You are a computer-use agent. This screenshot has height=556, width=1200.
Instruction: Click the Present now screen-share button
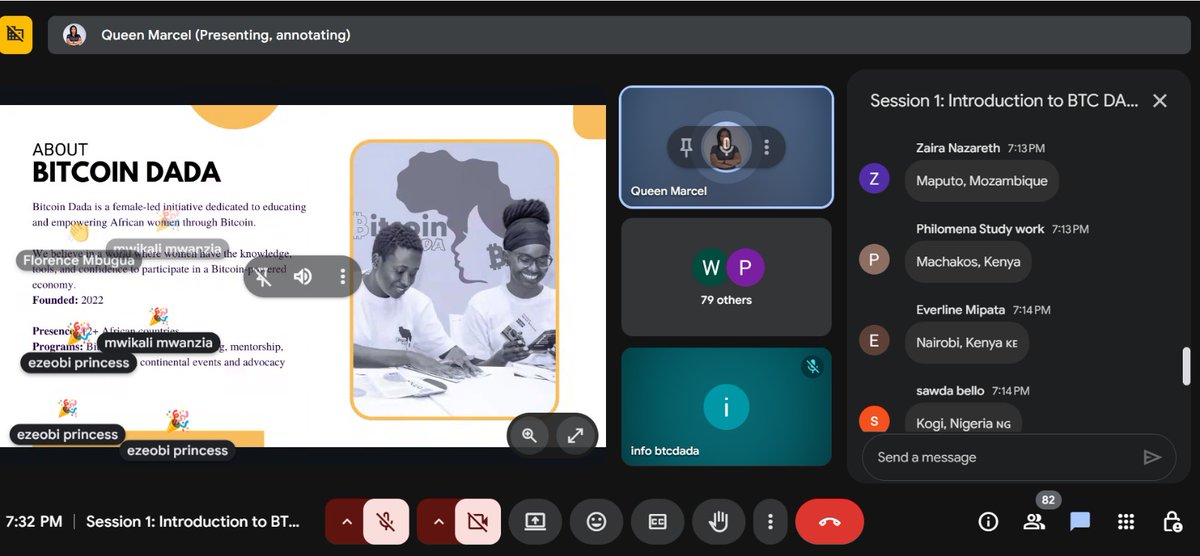pos(535,521)
